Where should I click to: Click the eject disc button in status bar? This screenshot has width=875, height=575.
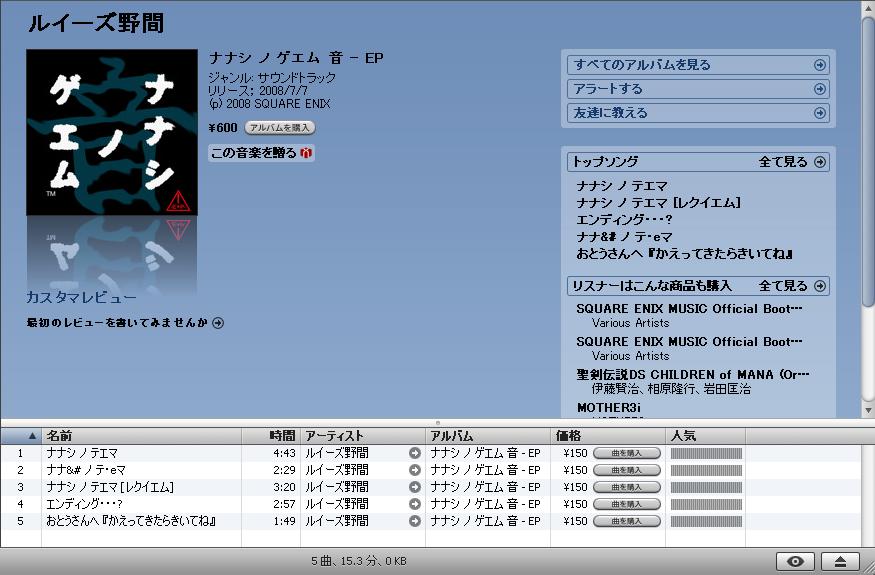[x=840, y=562]
